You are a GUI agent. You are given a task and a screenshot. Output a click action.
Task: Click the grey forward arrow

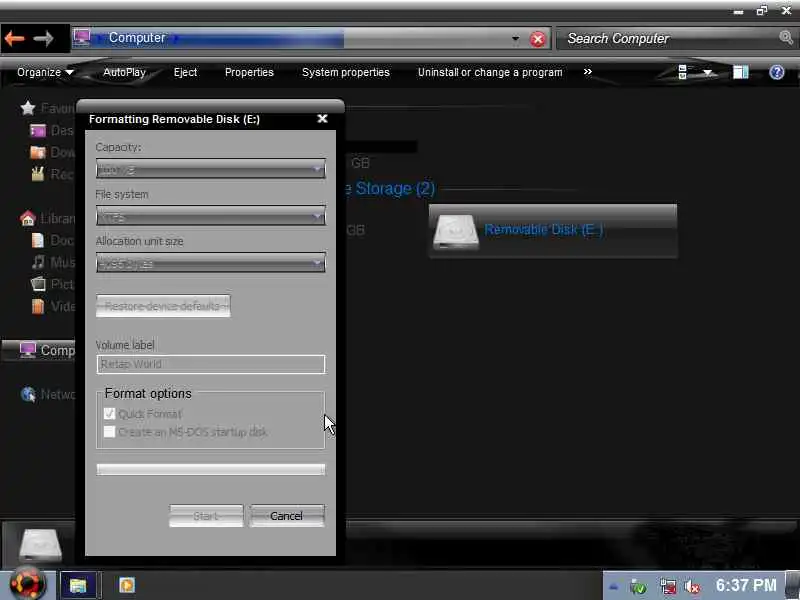point(44,38)
